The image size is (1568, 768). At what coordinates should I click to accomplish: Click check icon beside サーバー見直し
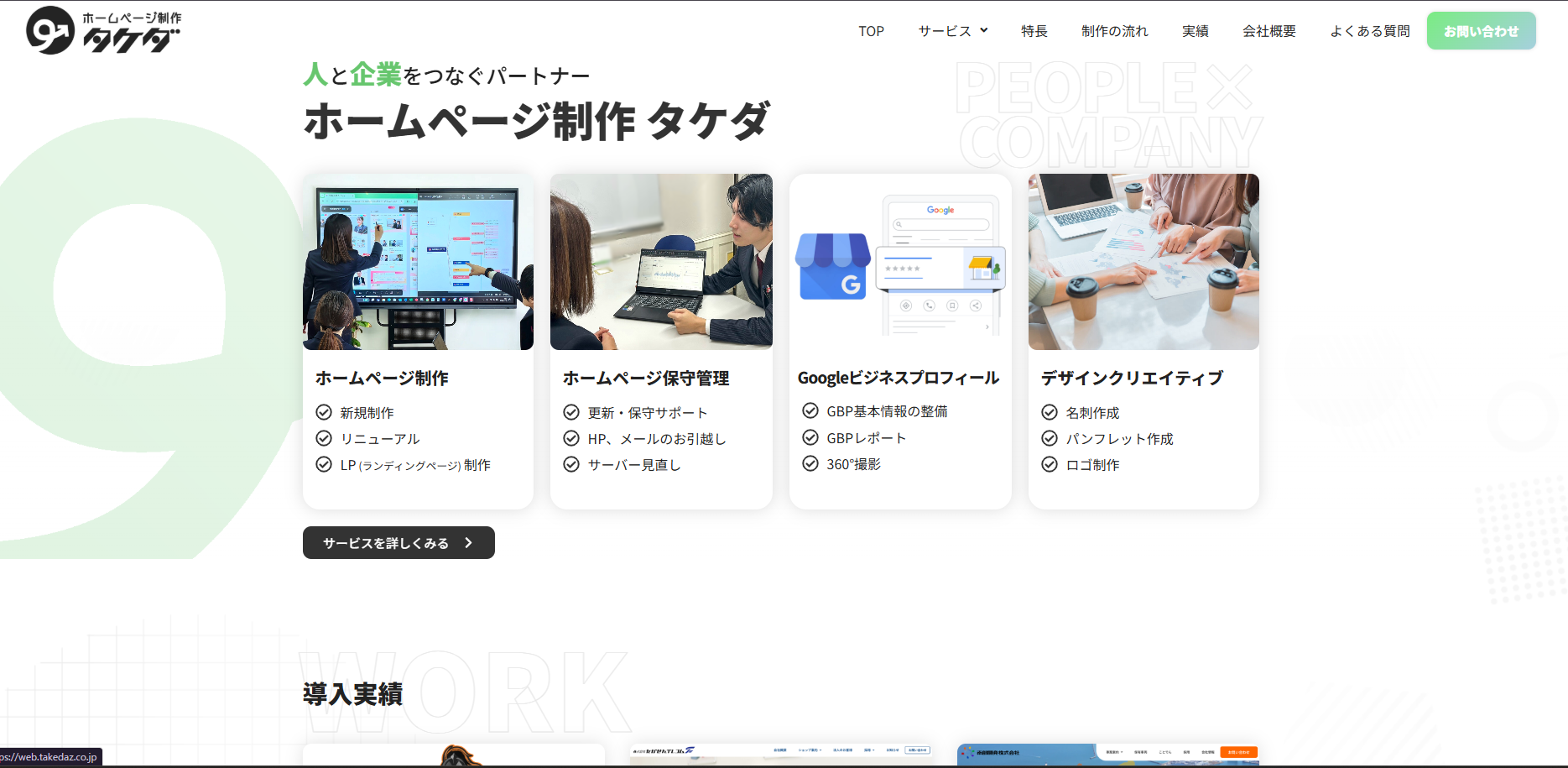(x=571, y=464)
